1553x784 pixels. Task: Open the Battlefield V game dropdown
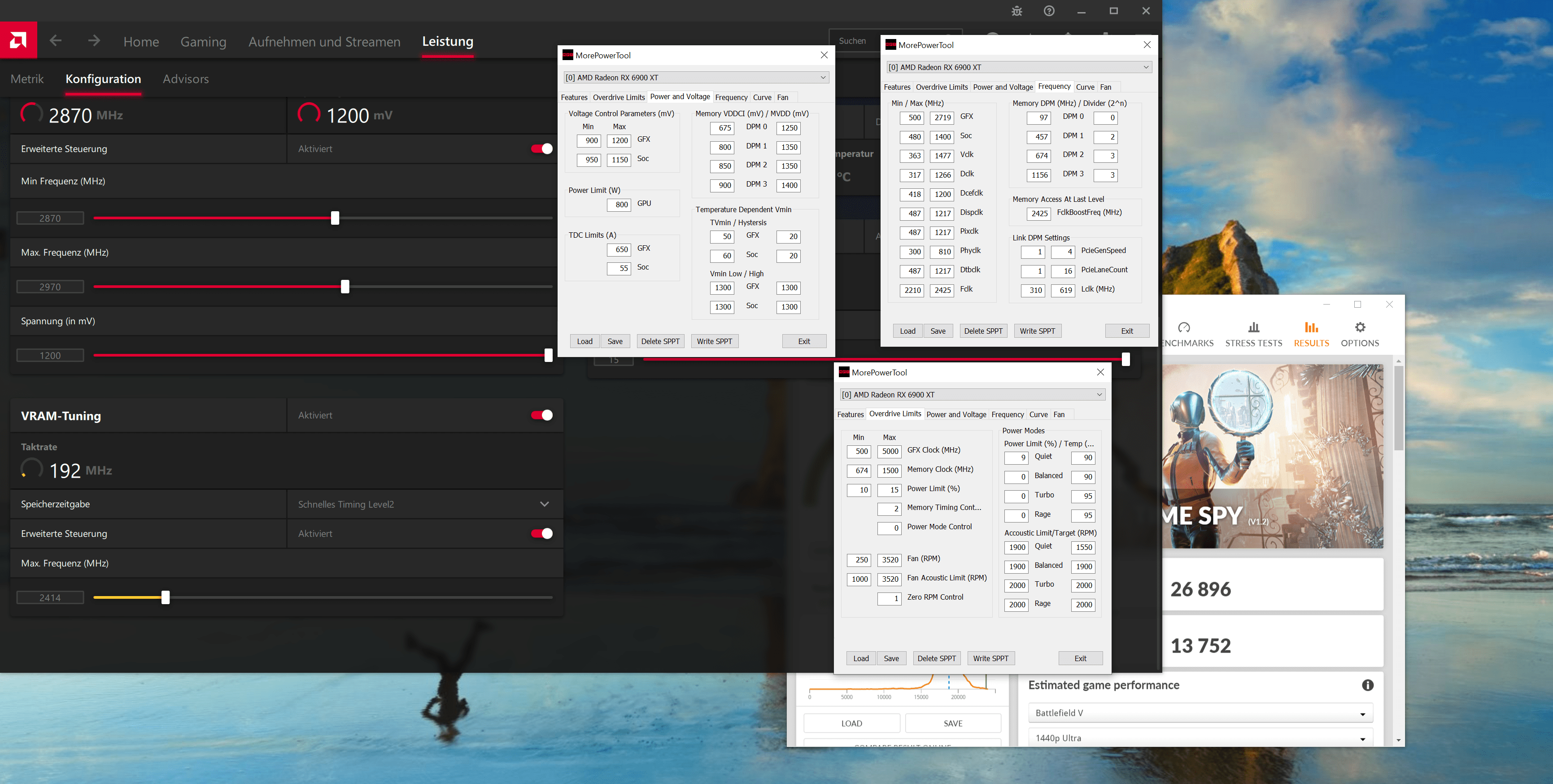pyautogui.click(x=1200, y=713)
